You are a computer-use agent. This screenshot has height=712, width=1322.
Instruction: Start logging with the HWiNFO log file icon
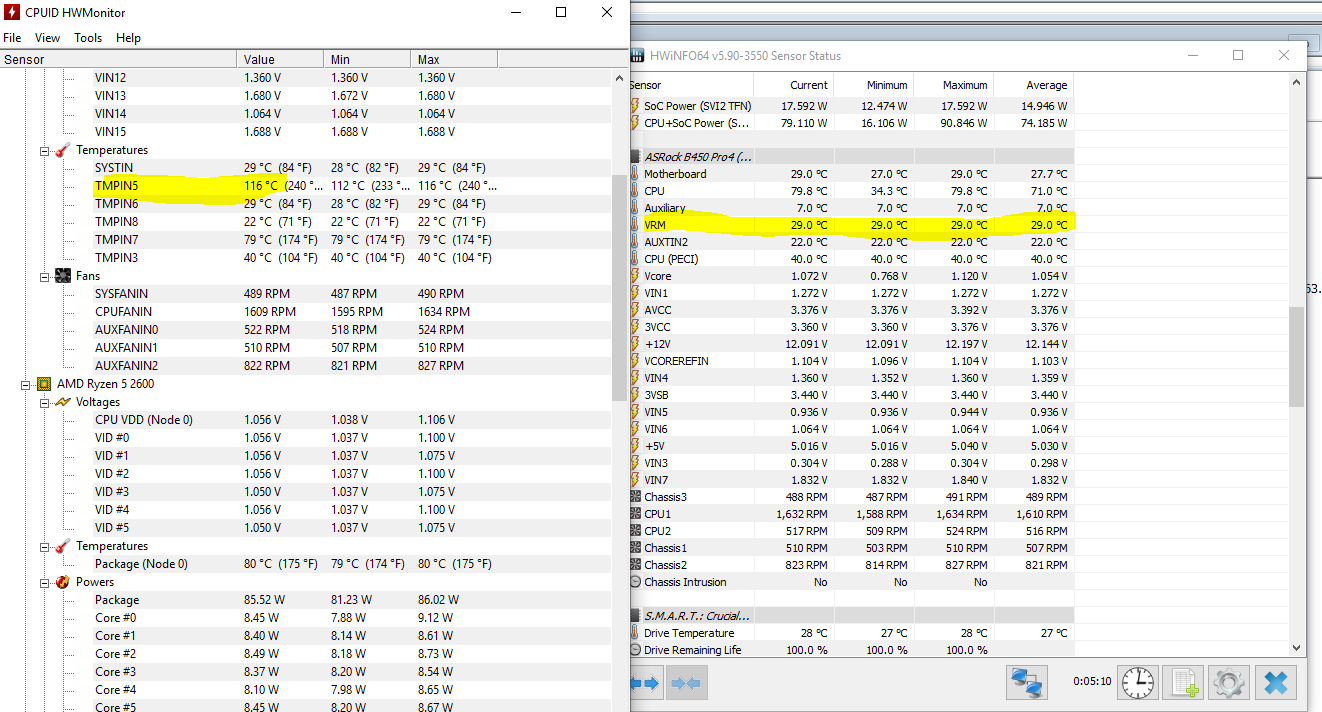1185,683
